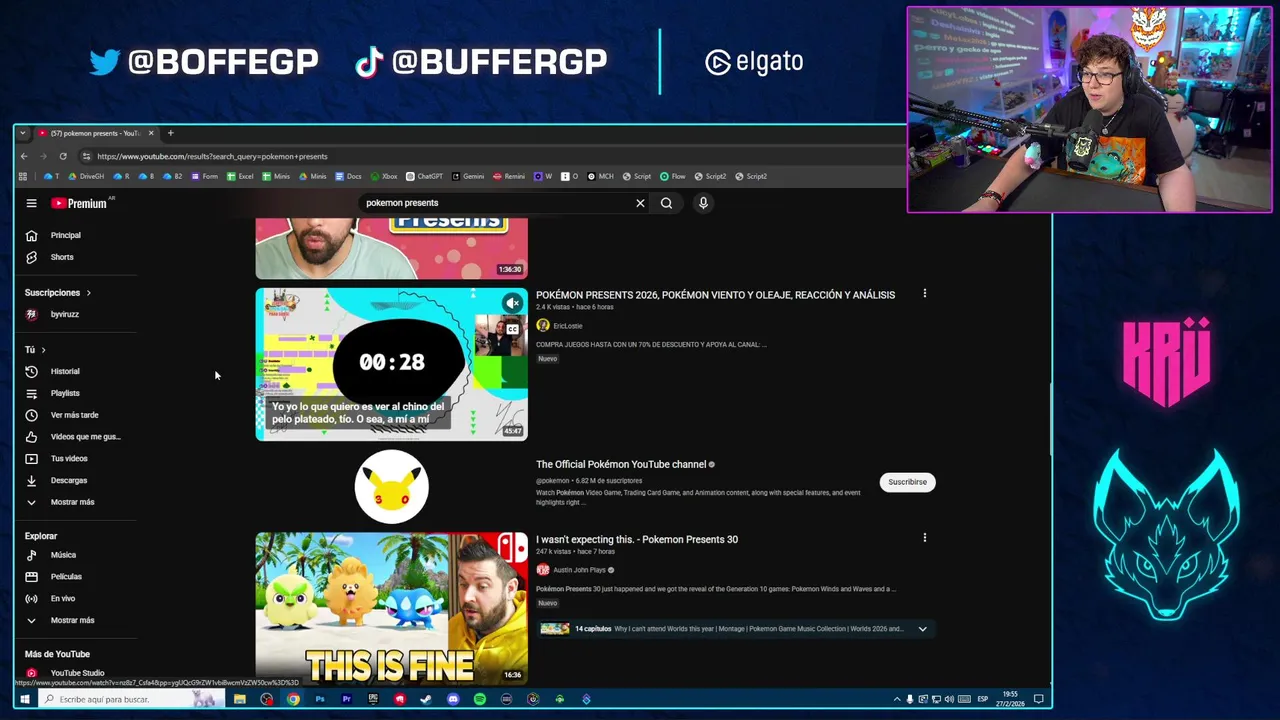Viewport: 1280px width, 720px height.
Task: Open Spotify from the taskbar
Action: click(x=480, y=699)
